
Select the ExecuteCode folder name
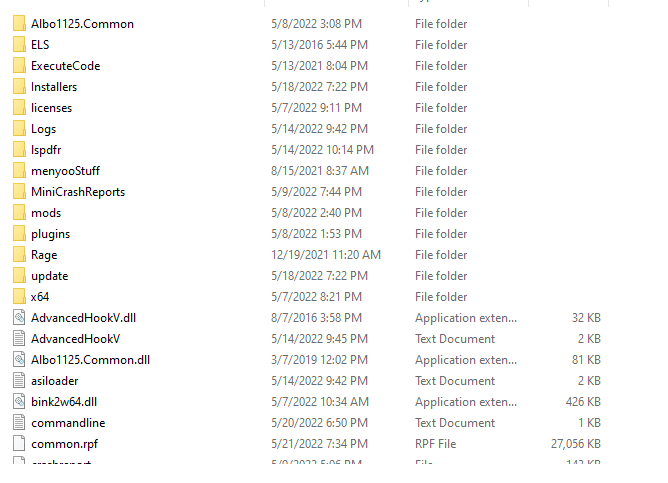(66, 66)
